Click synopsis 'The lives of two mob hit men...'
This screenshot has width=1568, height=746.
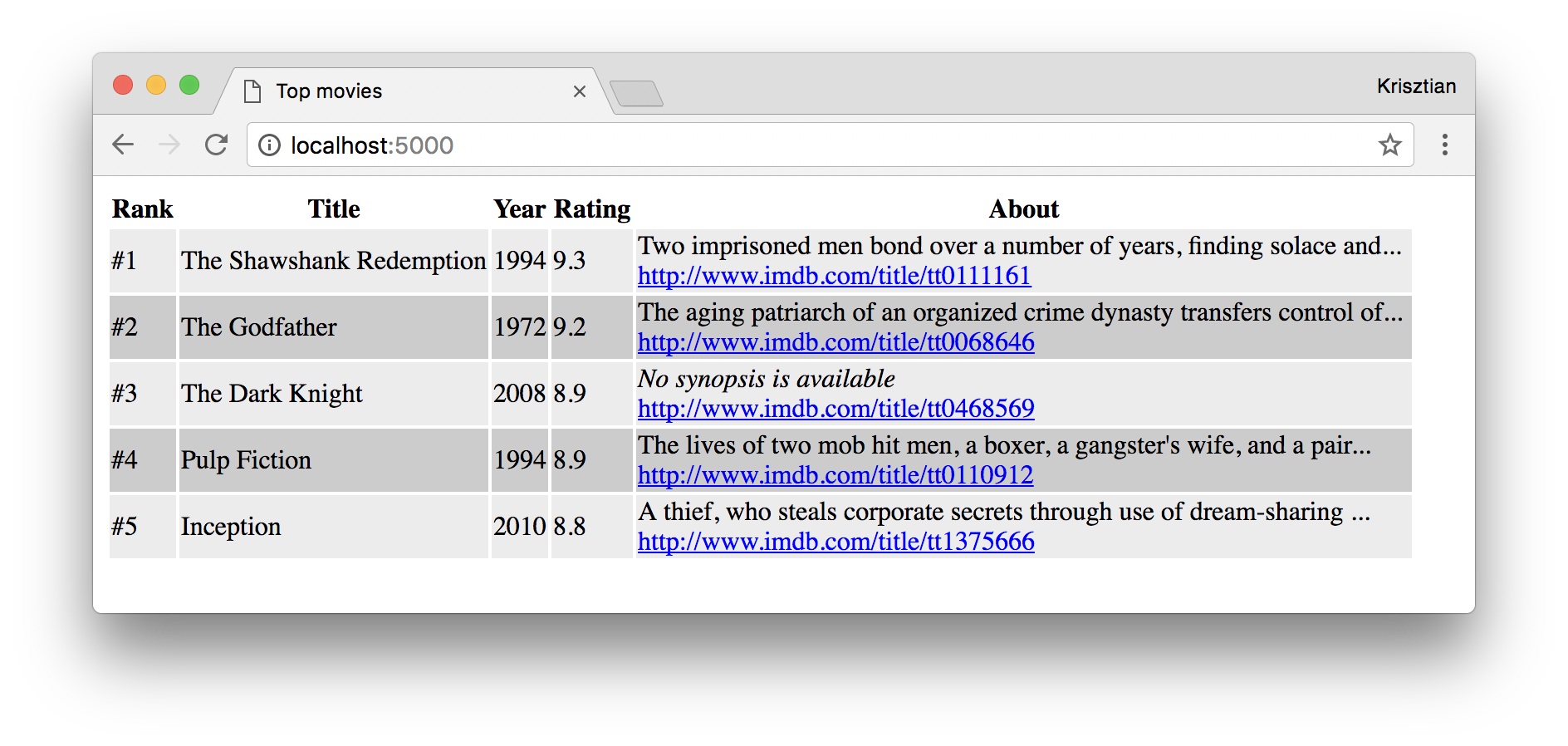pyautogui.click(x=1004, y=445)
